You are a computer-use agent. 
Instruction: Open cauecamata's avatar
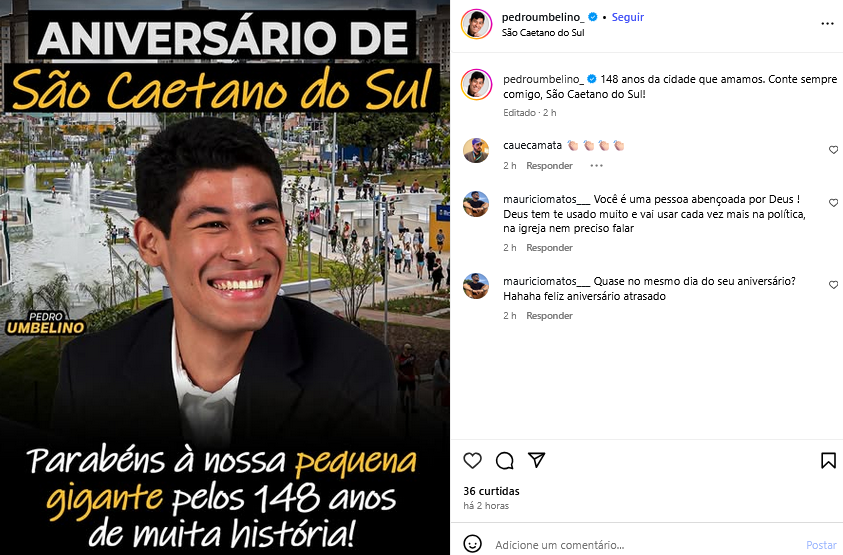click(476, 151)
